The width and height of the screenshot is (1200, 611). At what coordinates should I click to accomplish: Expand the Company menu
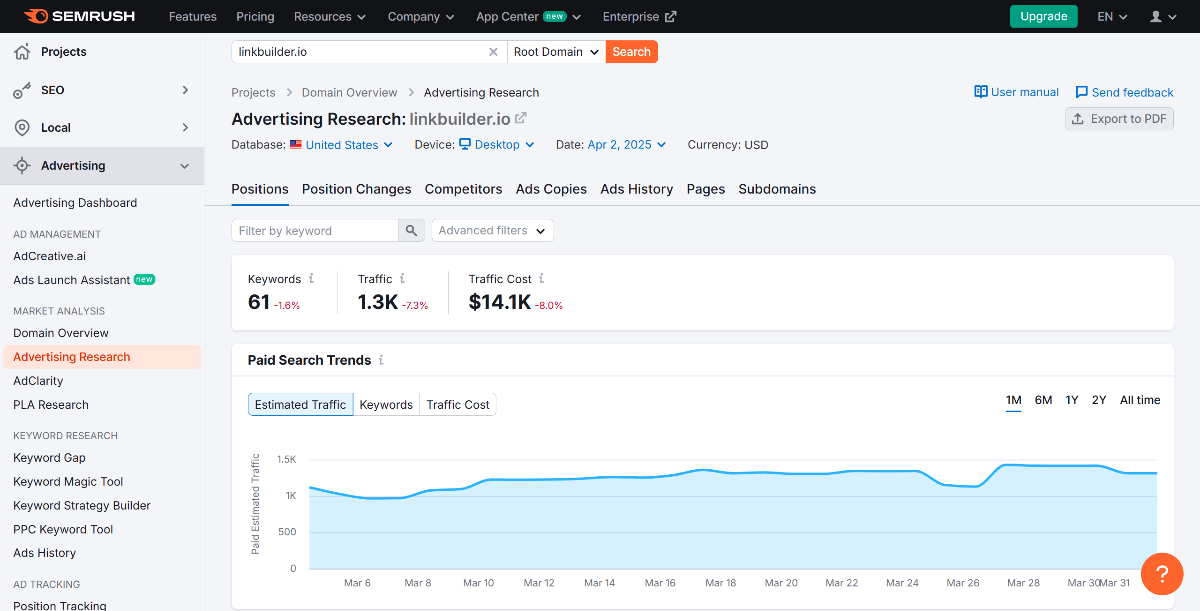click(x=421, y=16)
